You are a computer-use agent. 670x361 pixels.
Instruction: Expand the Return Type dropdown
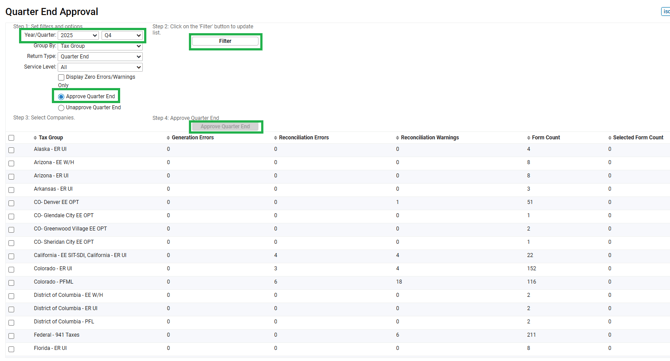100,56
